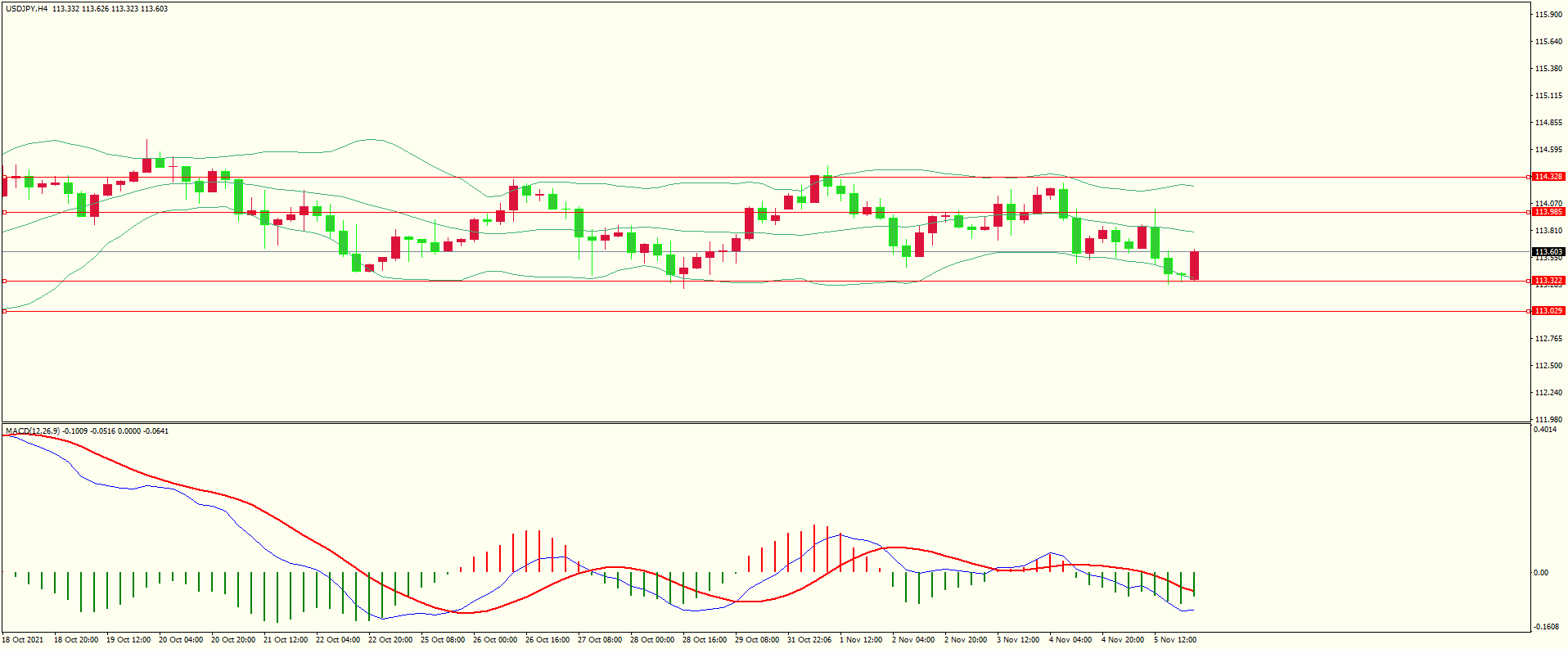Image resolution: width=1568 pixels, height=649 pixels.
Task: Click the 20 Oct 20:00 time label
Action: pos(233,640)
